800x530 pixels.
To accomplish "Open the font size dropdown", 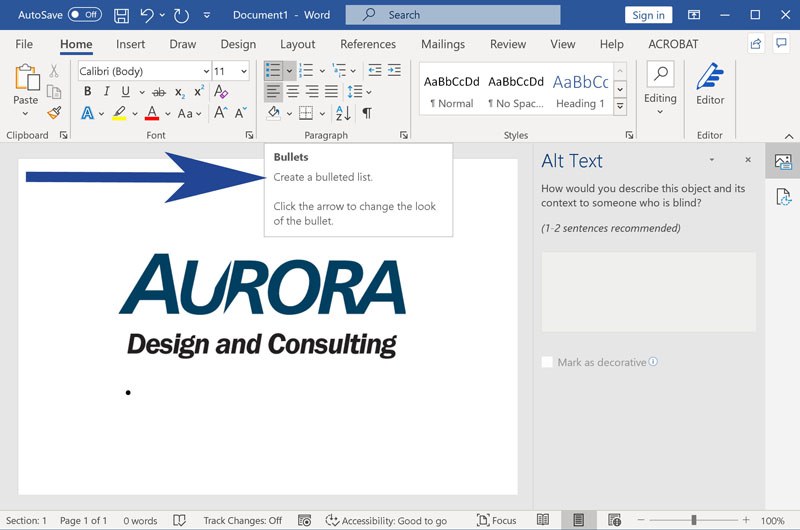I will [x=244, y=71].
